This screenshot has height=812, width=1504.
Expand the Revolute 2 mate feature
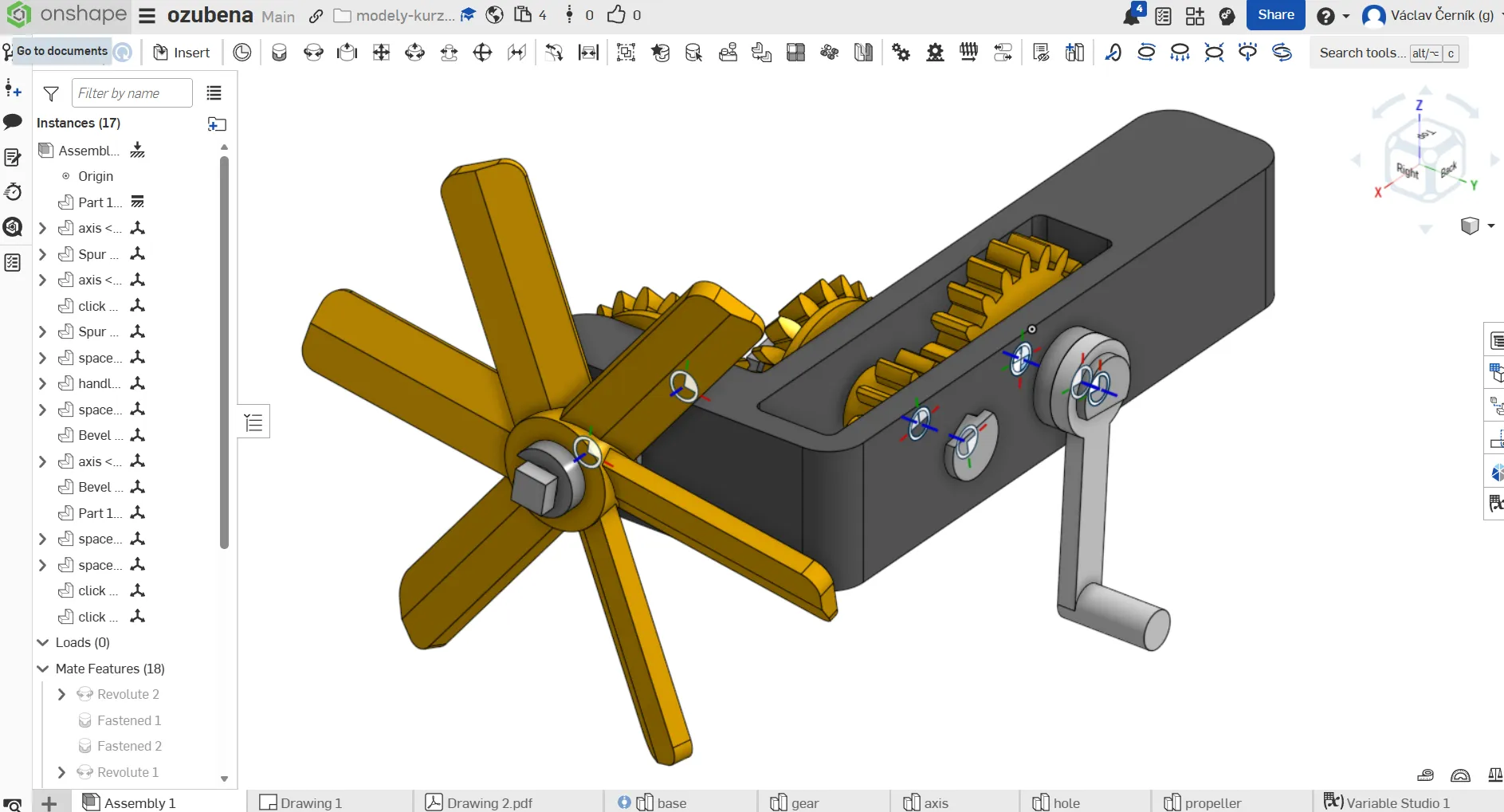pos(61,695)
